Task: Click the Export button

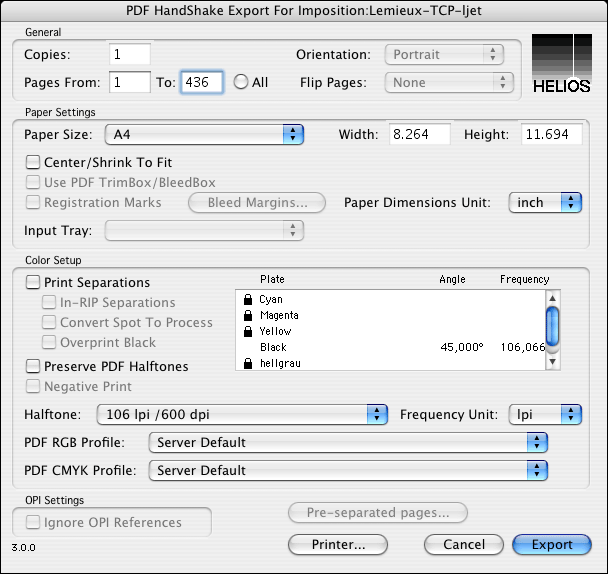Action: pos(552,545)
